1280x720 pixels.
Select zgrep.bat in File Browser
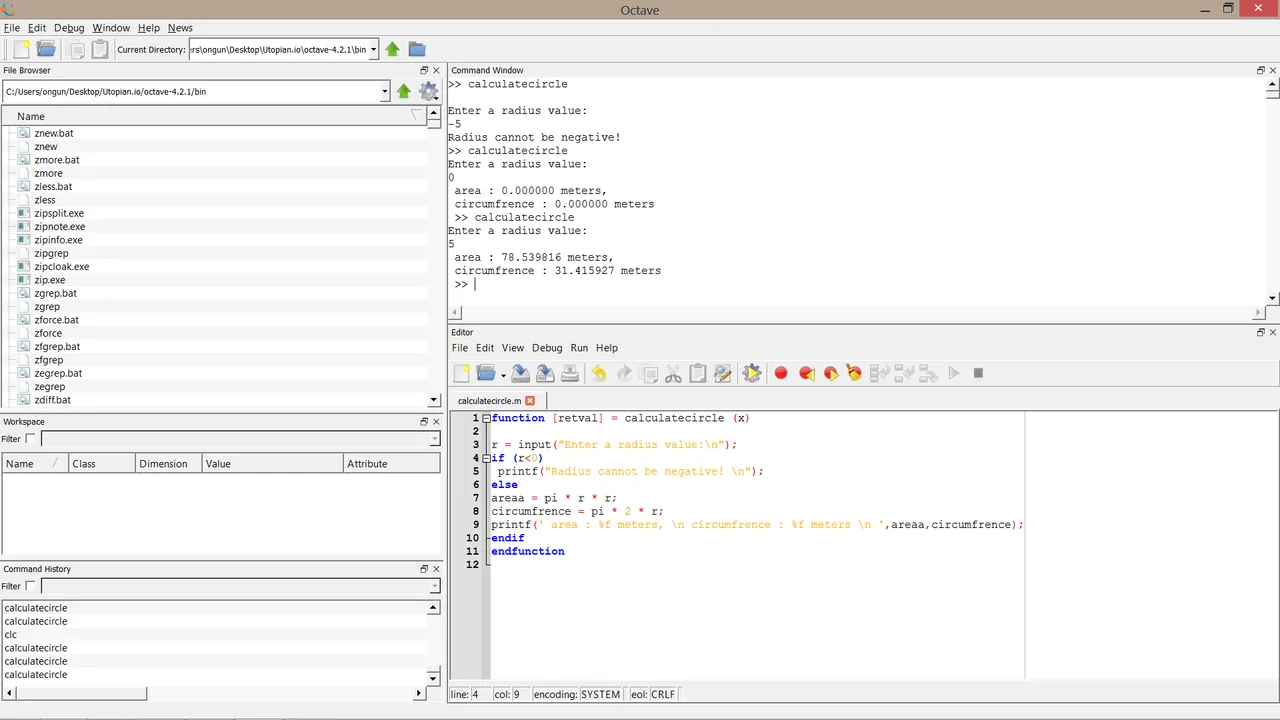click(x=56, y=293)
